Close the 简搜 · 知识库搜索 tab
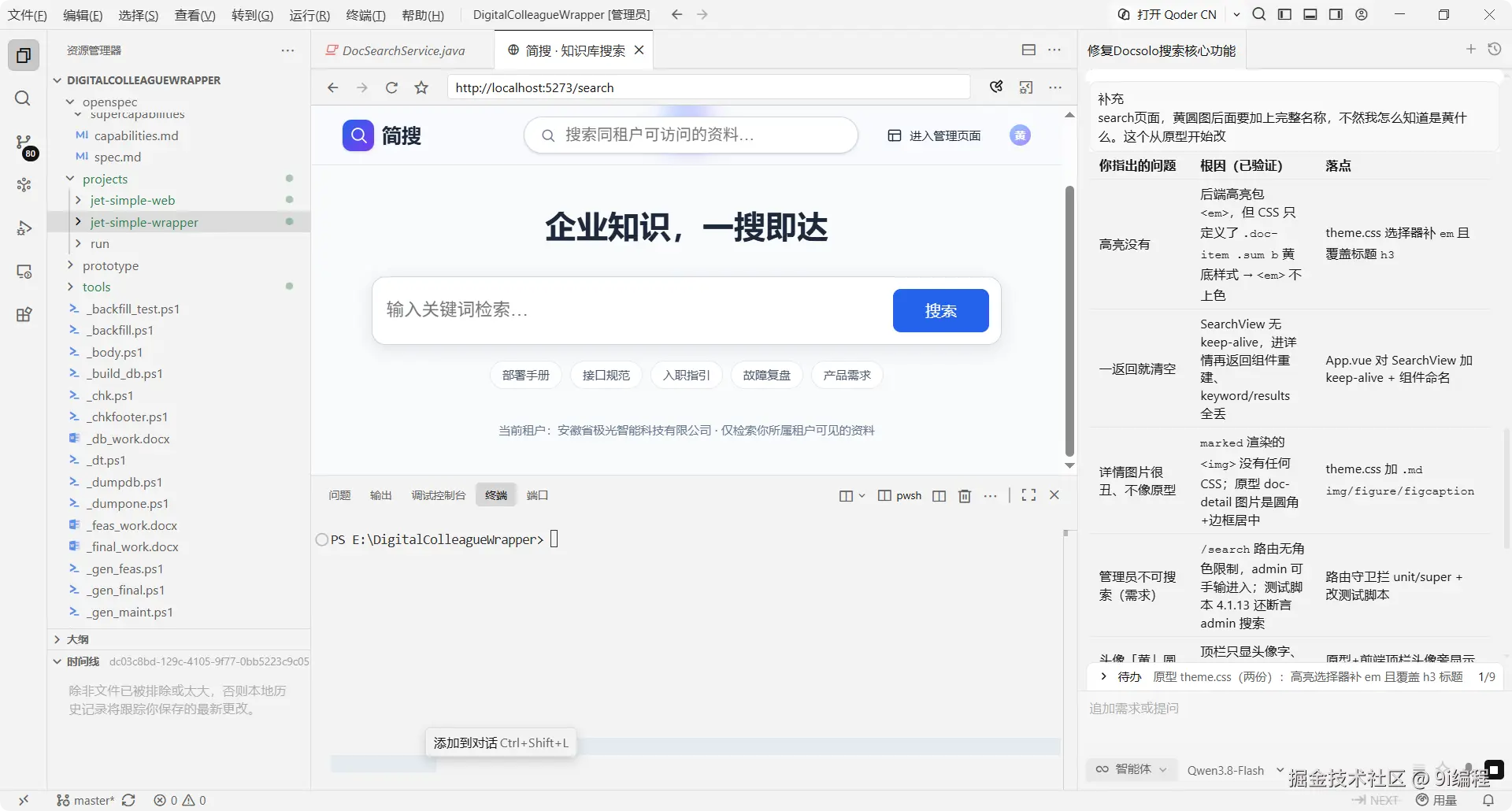 [639, 50]
